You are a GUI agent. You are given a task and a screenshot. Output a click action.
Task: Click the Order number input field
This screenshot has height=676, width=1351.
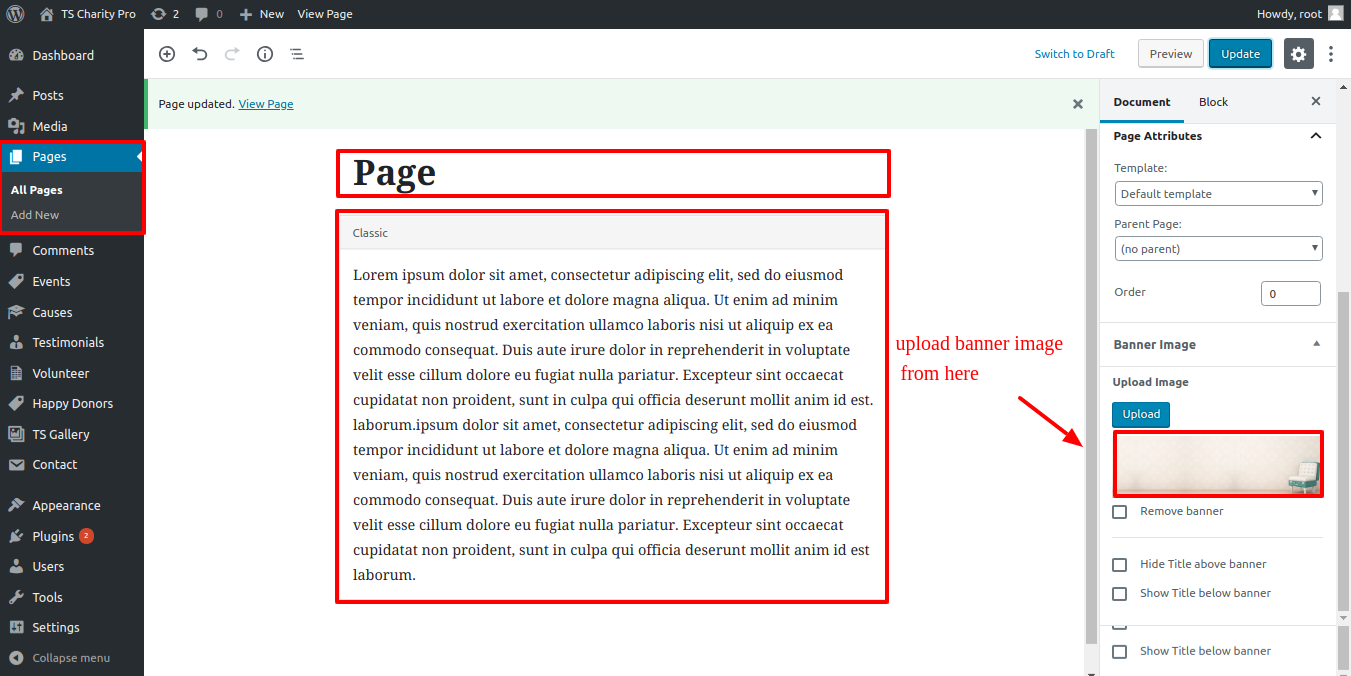click(x=1290, y=294)
